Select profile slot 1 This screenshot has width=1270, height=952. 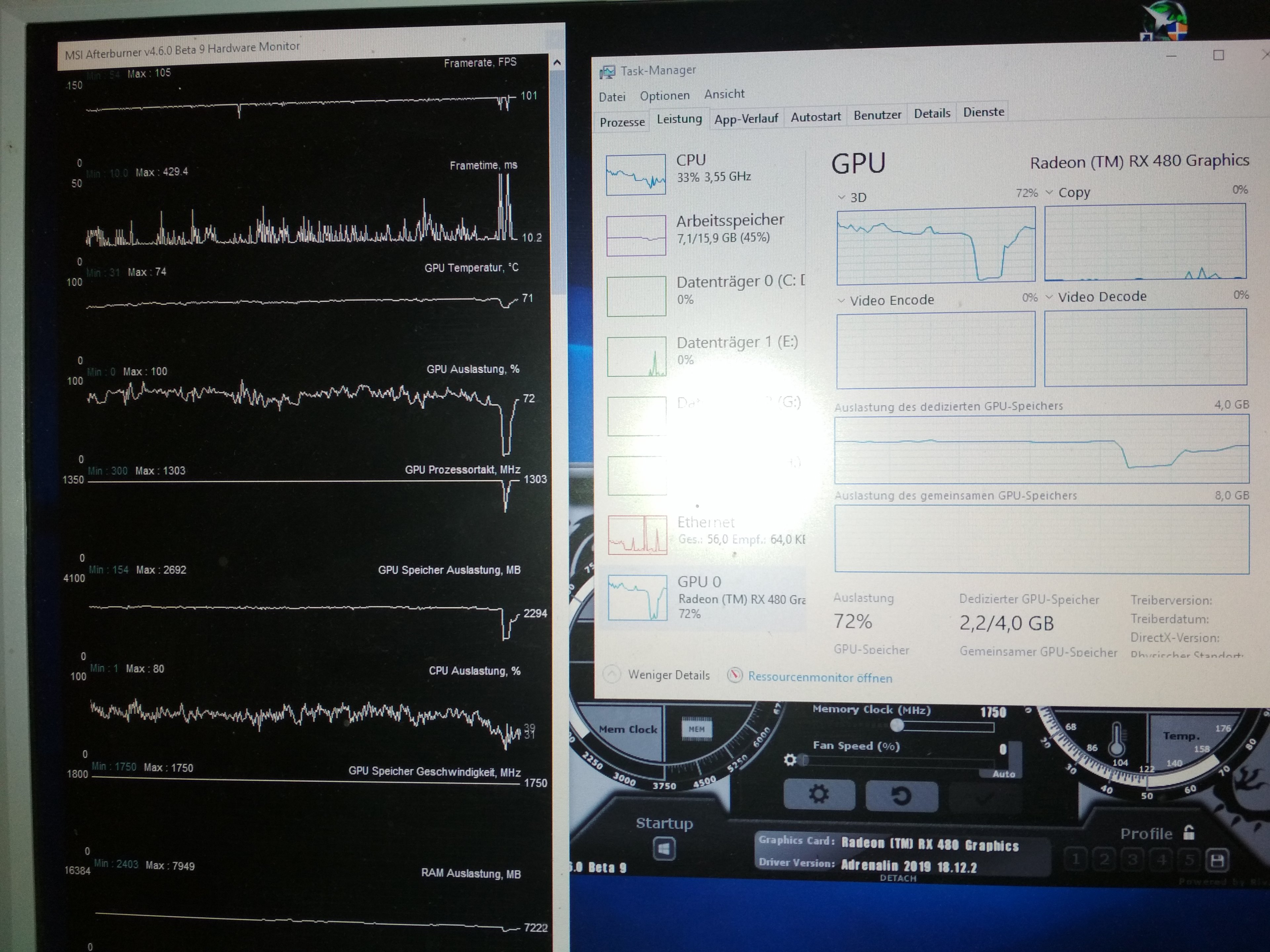pyautogui.click(x=1076, y=860)
